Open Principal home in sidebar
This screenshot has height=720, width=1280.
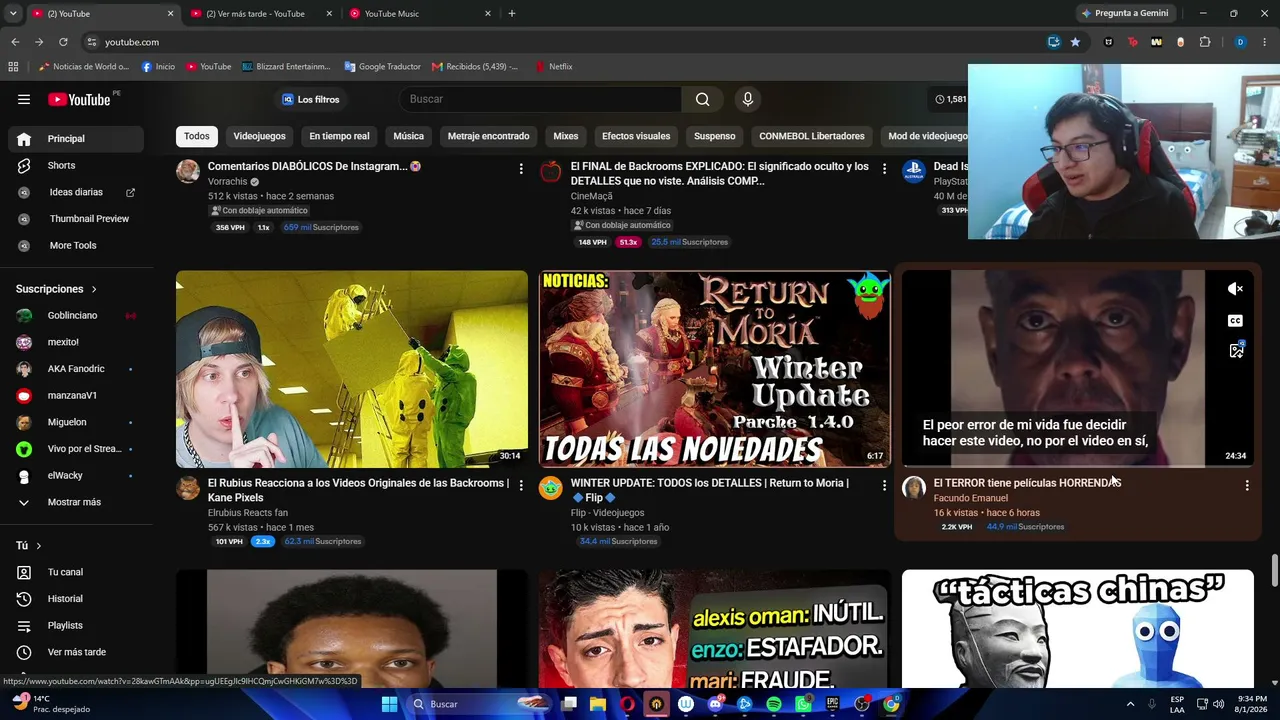(76, 139)
